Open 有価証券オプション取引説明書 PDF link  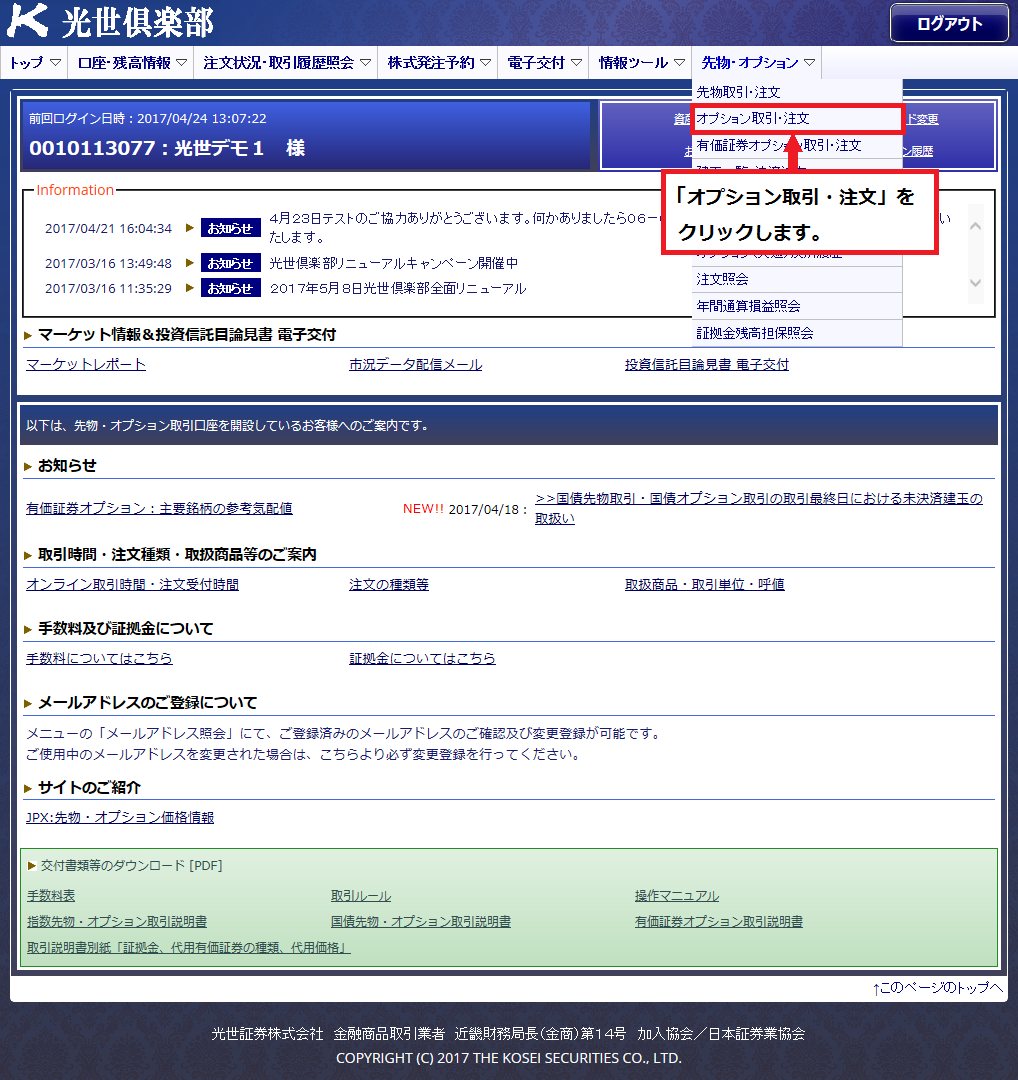719,922
